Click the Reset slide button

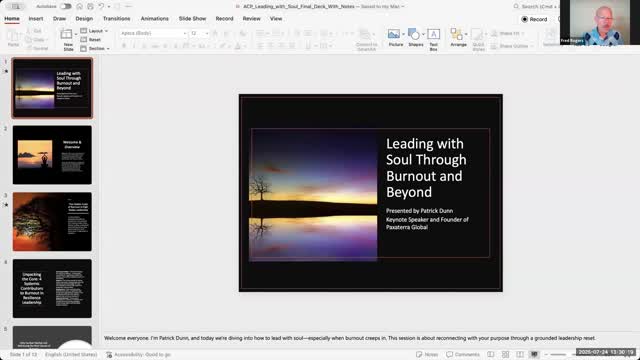(x=91, y=40)
